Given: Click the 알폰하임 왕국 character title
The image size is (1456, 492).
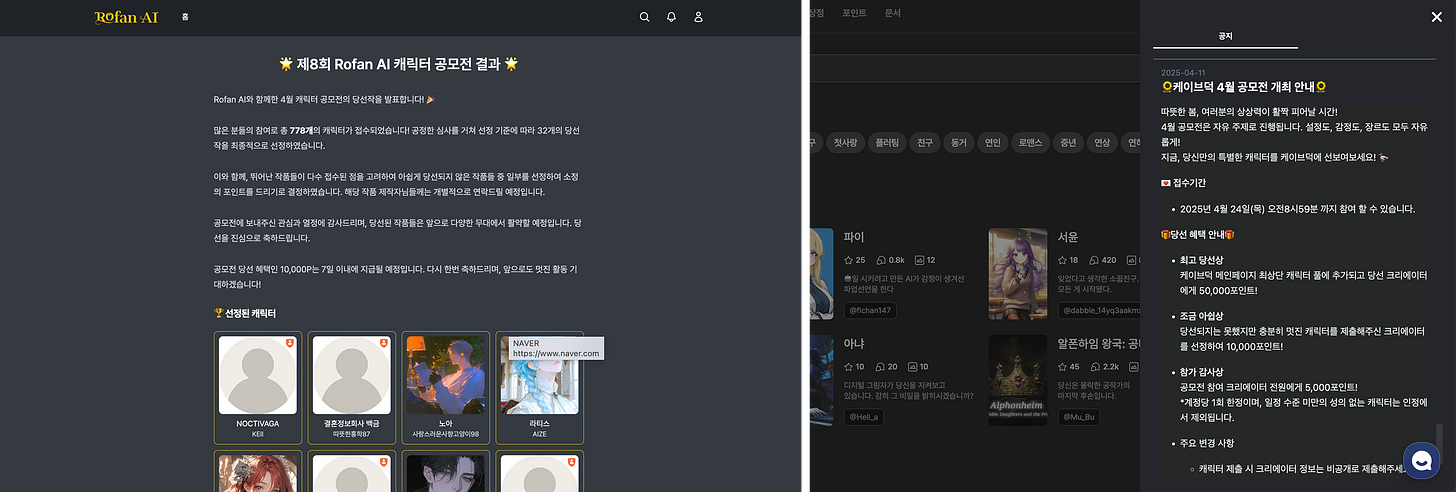Looking at the screenshot, I should pos(1099,343).
